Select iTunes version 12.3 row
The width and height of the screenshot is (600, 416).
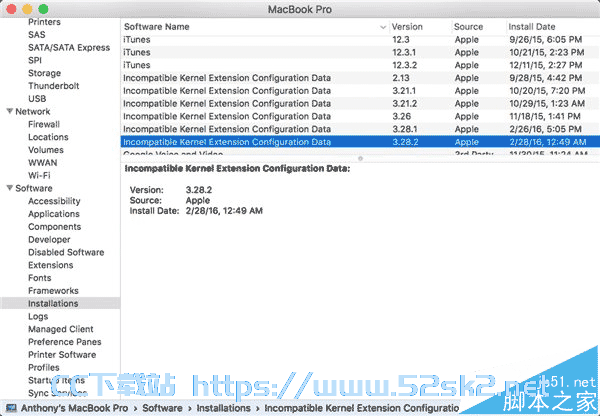click(360, 39)
